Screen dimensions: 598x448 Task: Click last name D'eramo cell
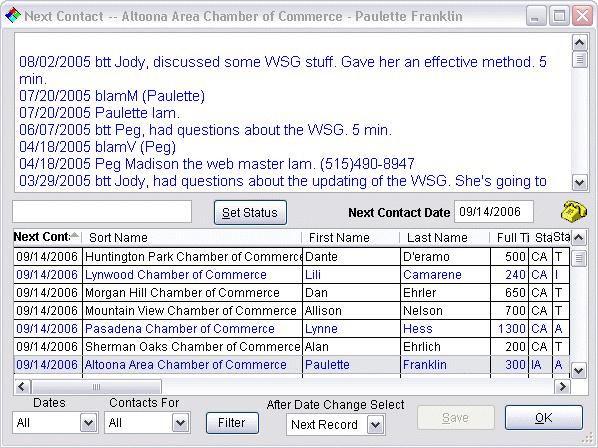(x=445, y=257)
